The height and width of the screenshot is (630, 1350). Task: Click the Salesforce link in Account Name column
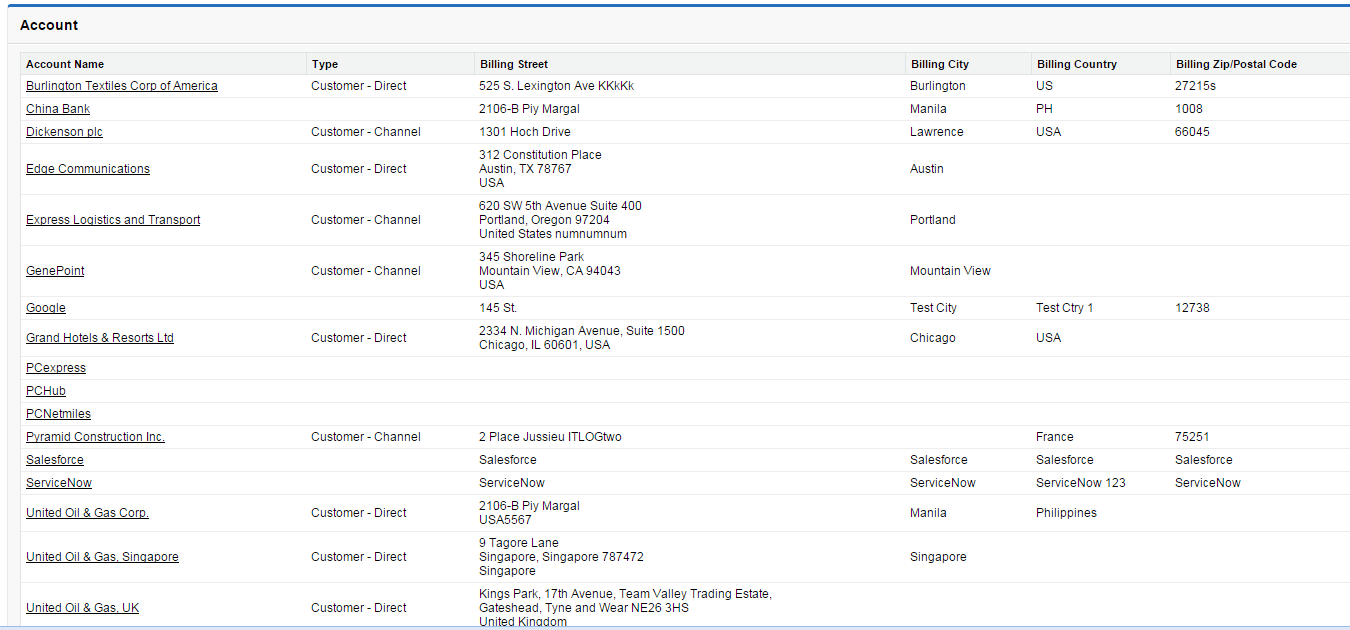pyautogui.click(x=55, y=460)
